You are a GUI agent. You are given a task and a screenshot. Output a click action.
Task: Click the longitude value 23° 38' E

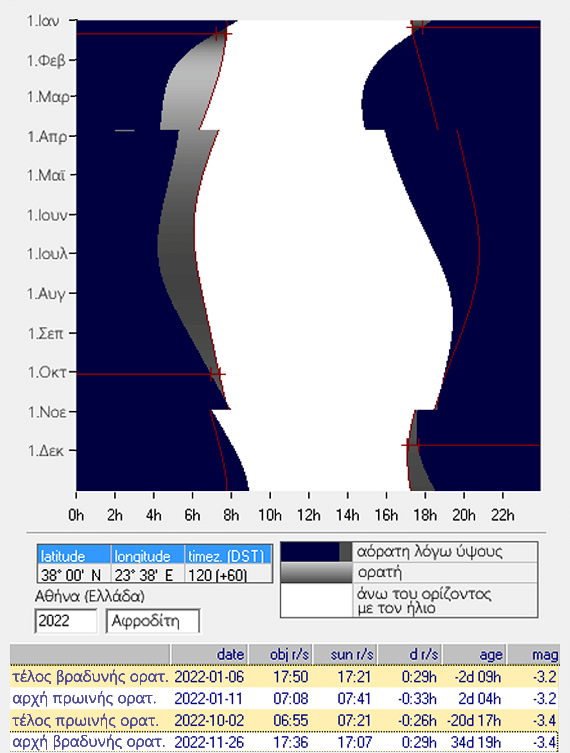[x=148, y=574]
